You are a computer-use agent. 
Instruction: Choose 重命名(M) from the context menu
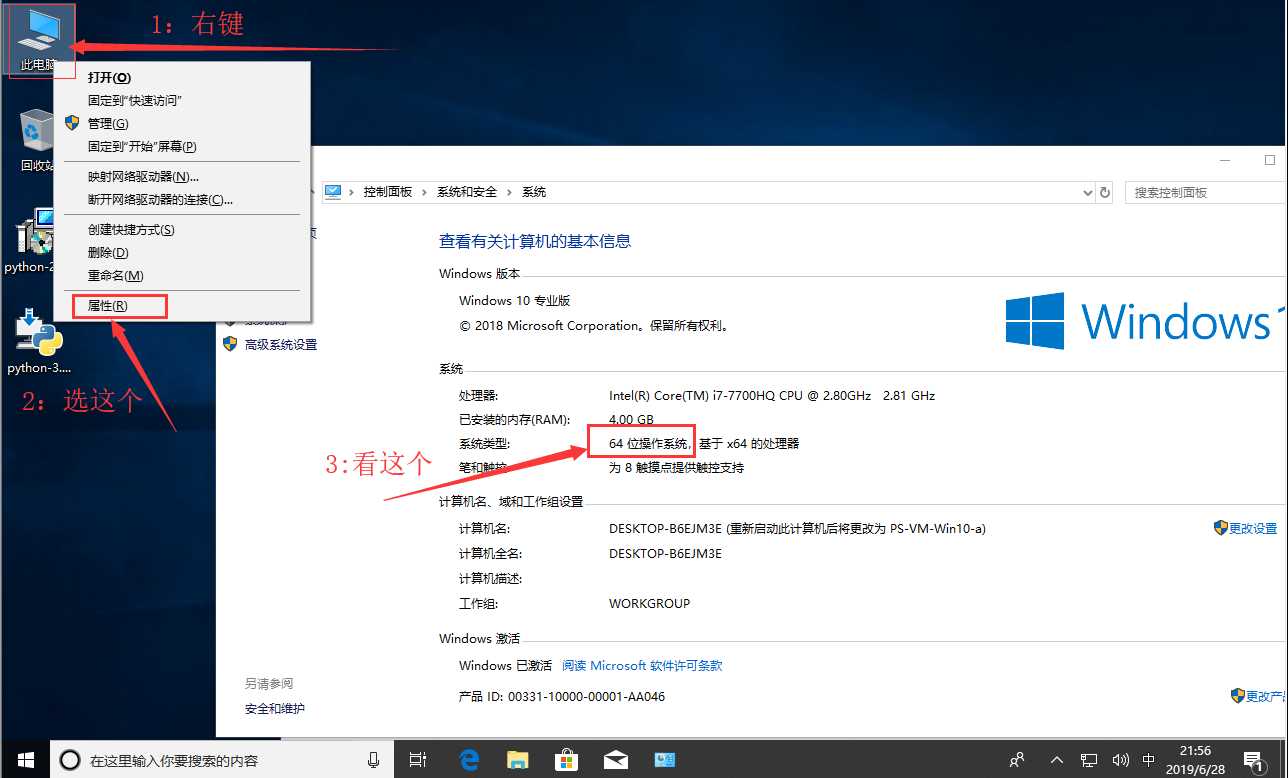181,275
